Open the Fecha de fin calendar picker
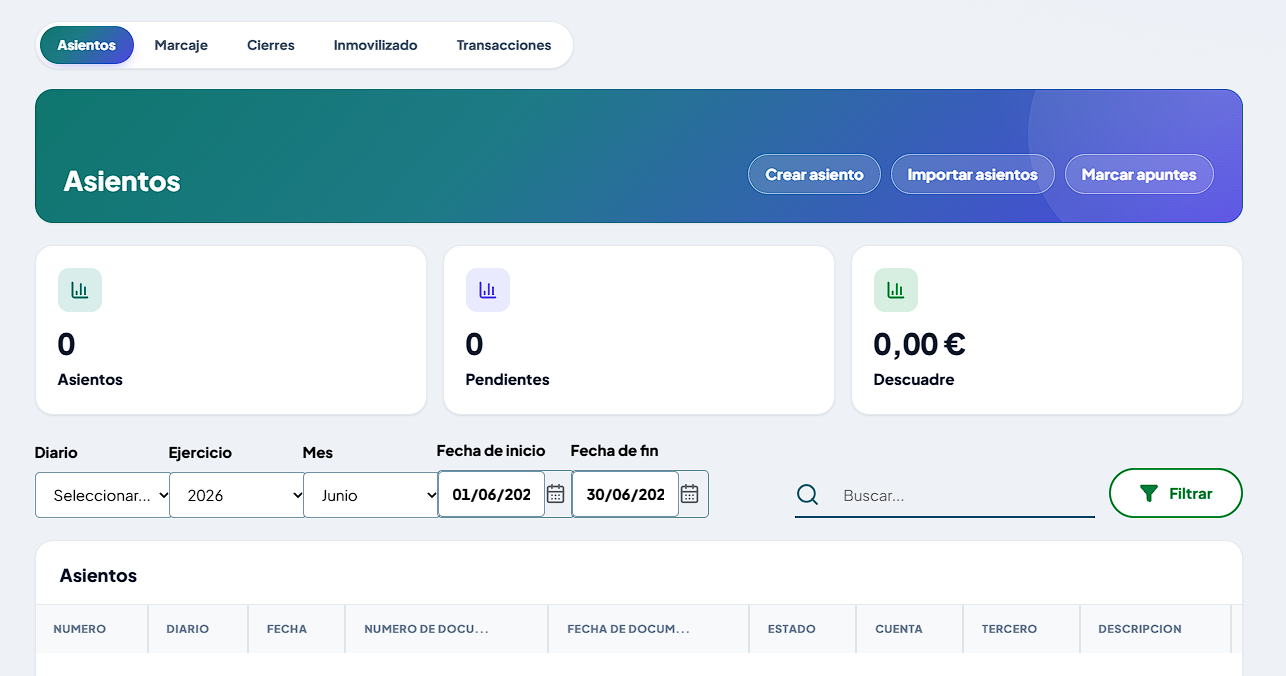Viewport: 1286px width, 676px height. [x=690, y=494]
